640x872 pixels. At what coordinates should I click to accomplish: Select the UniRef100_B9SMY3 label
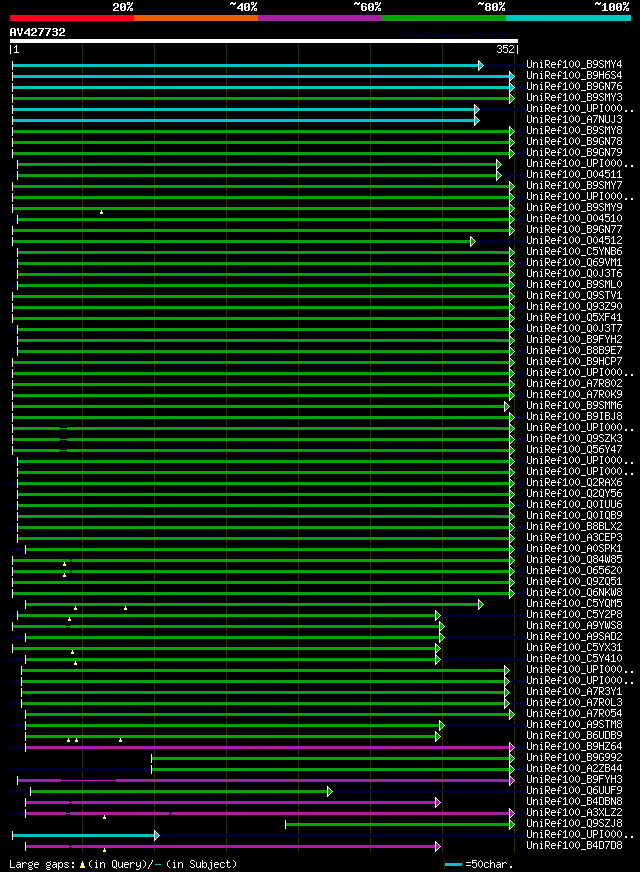[x=574, y=97]
